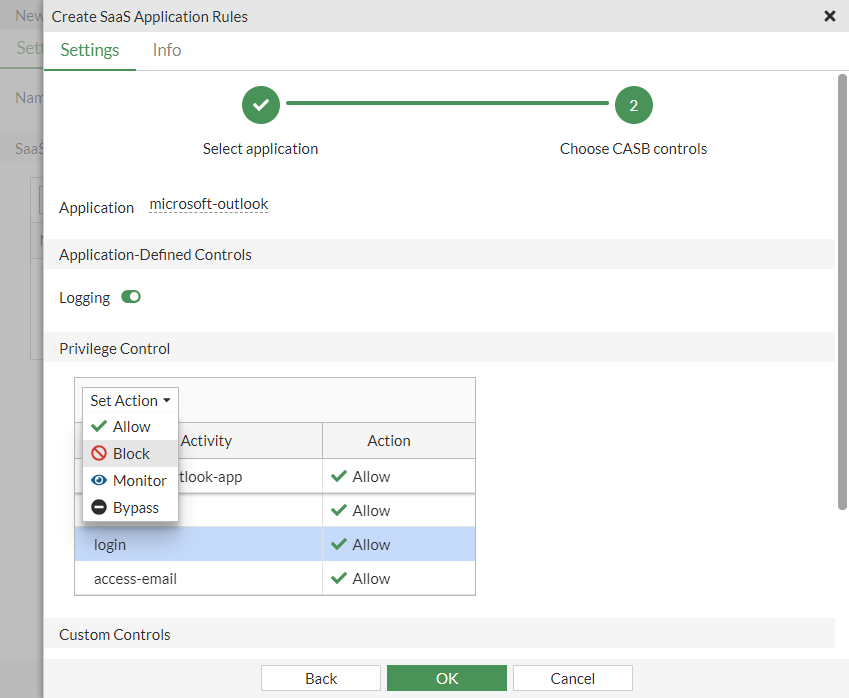Click the Back button
The image size is (849, 698).
[321, 678]
